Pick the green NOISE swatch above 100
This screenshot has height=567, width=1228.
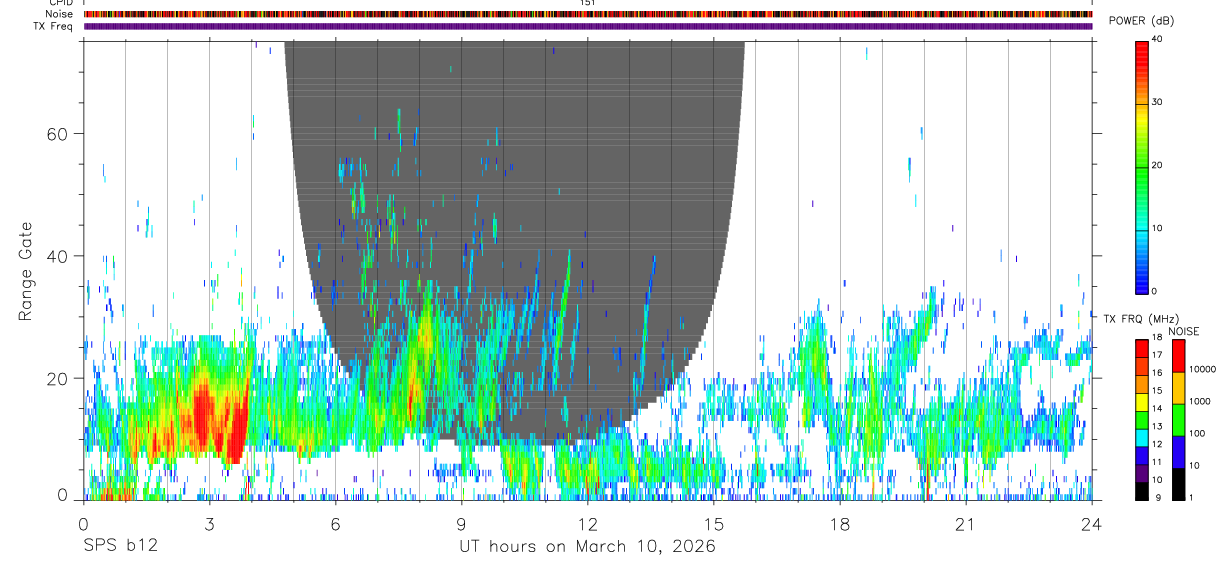click(1177, 419)
